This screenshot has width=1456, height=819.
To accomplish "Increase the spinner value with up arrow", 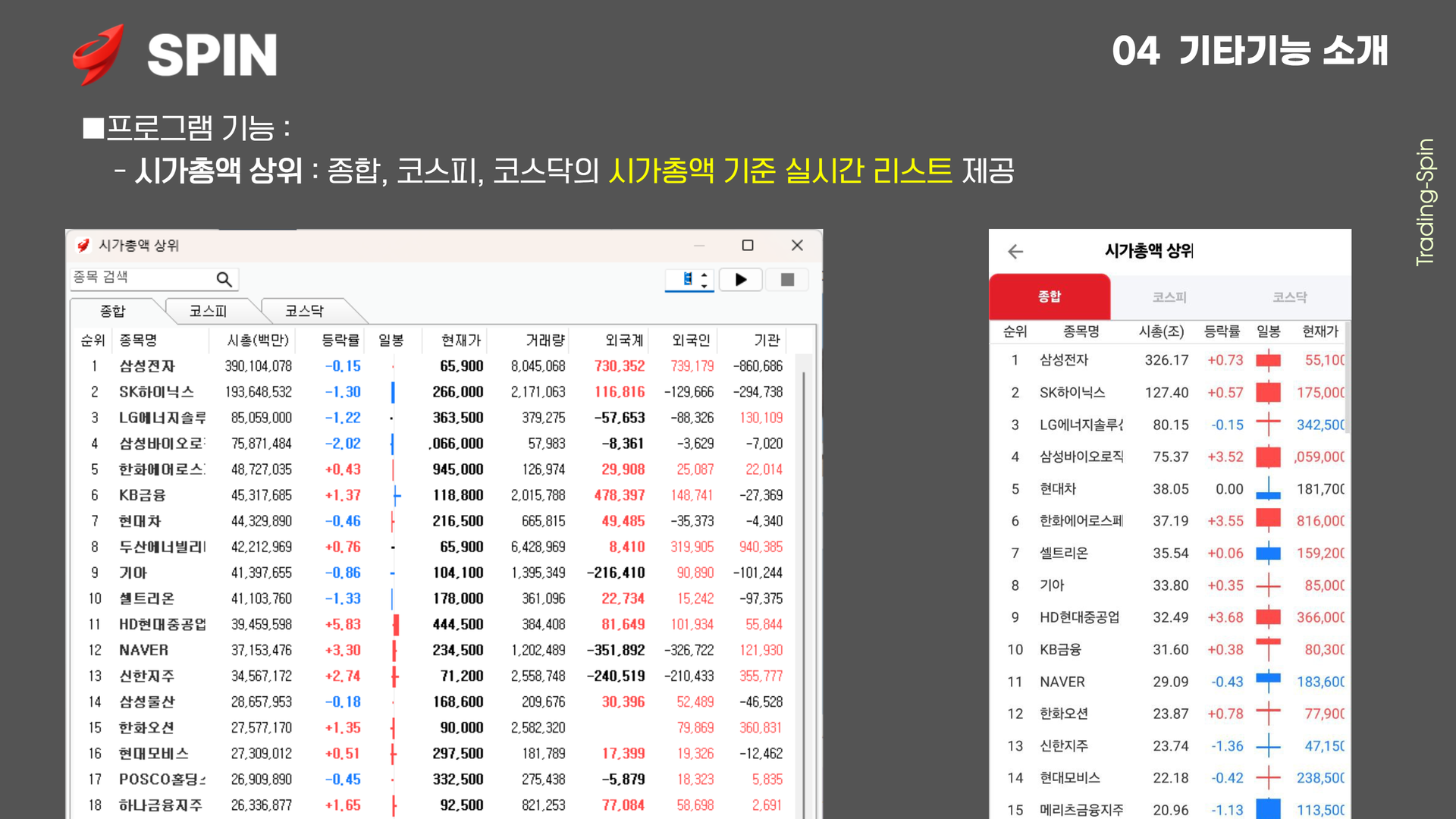I will point(704,275).
